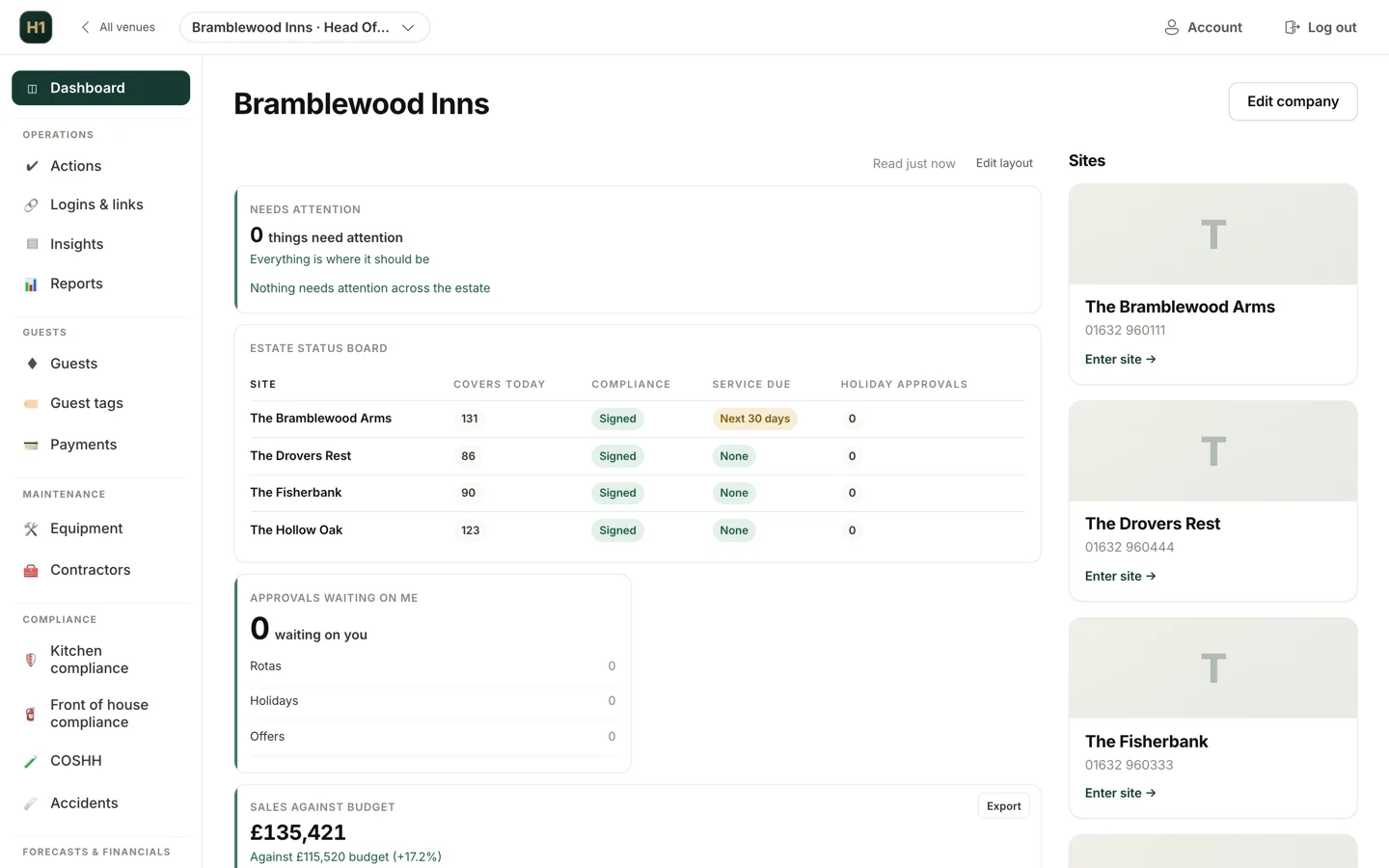
Task: Select Contractors in the sidebar
Action: (100, 570)
